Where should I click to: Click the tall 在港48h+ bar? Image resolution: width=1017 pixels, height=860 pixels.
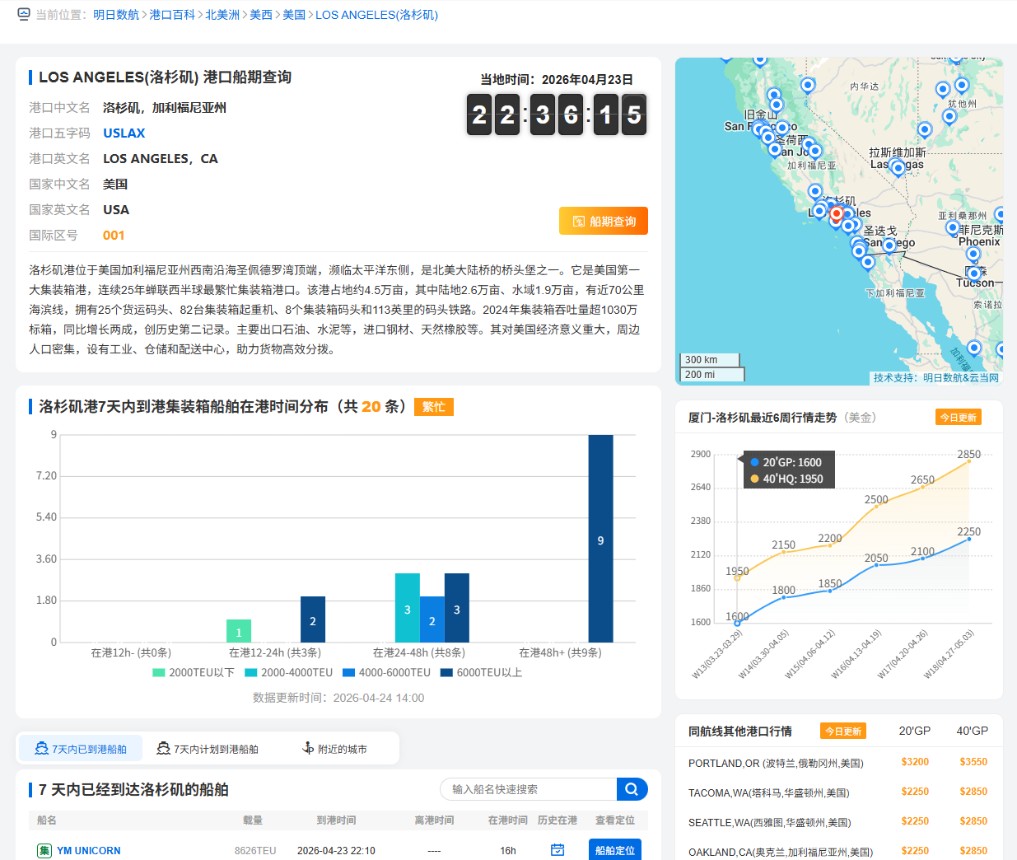click(x=600, y=538)
